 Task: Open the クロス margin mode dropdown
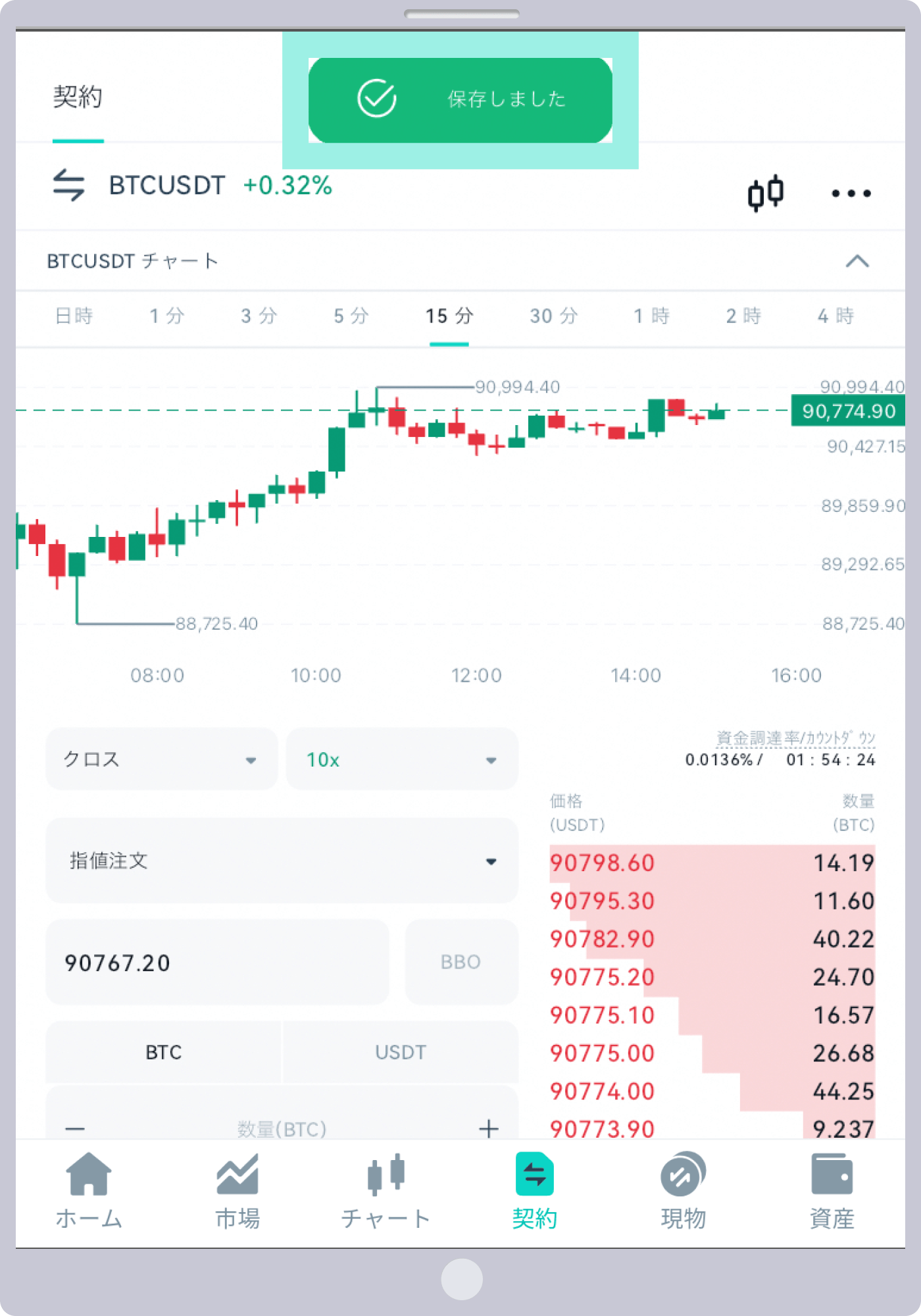[162, 759]
